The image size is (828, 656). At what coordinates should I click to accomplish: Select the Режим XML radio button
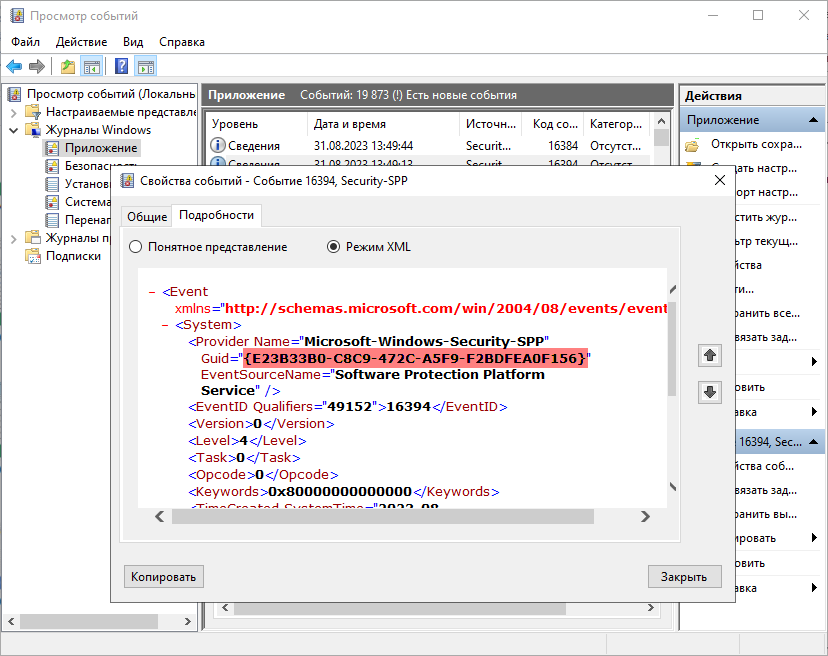tap(333, 247)
